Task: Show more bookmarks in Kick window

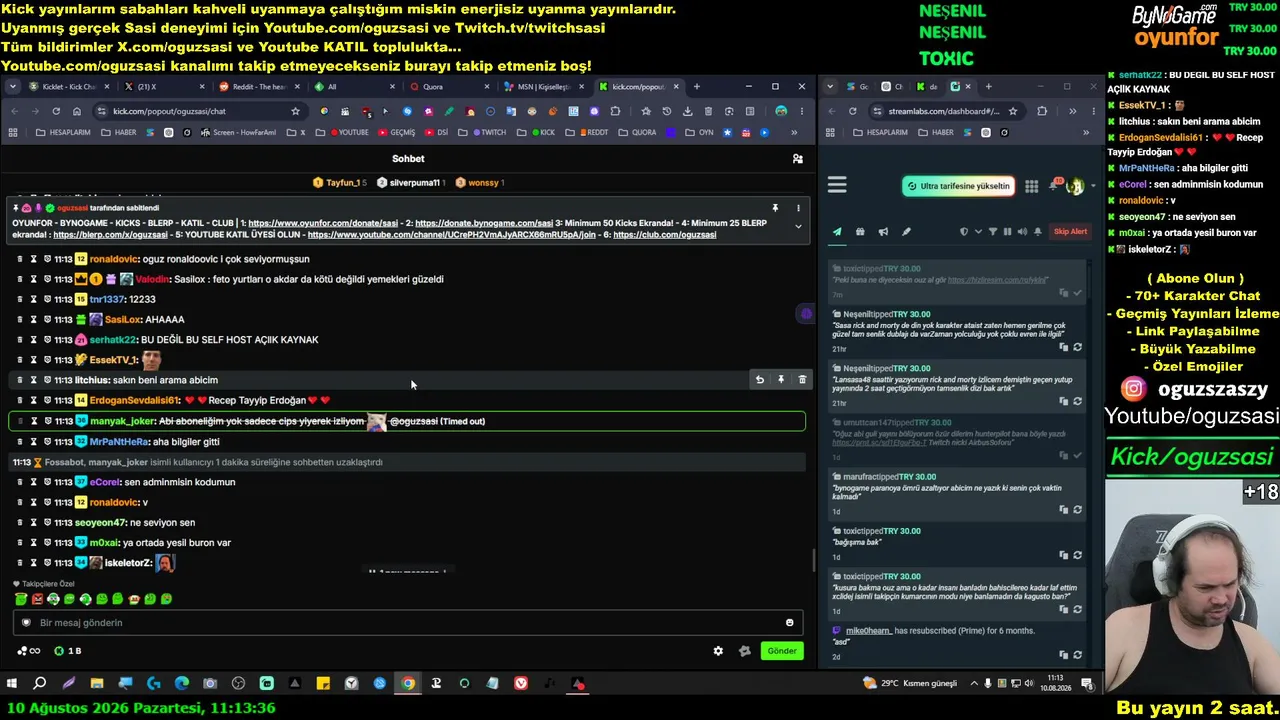Action: pos(795,132)
